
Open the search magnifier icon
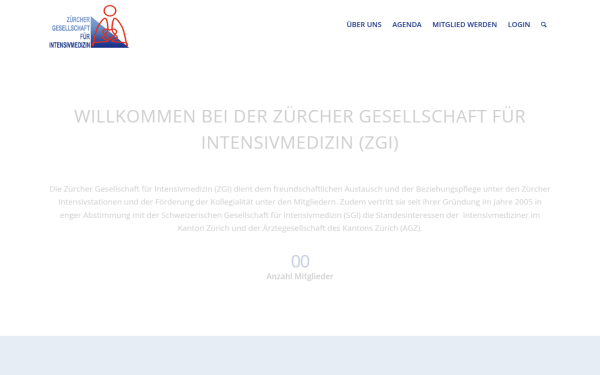pyautogui.click(x=543, y=24)
